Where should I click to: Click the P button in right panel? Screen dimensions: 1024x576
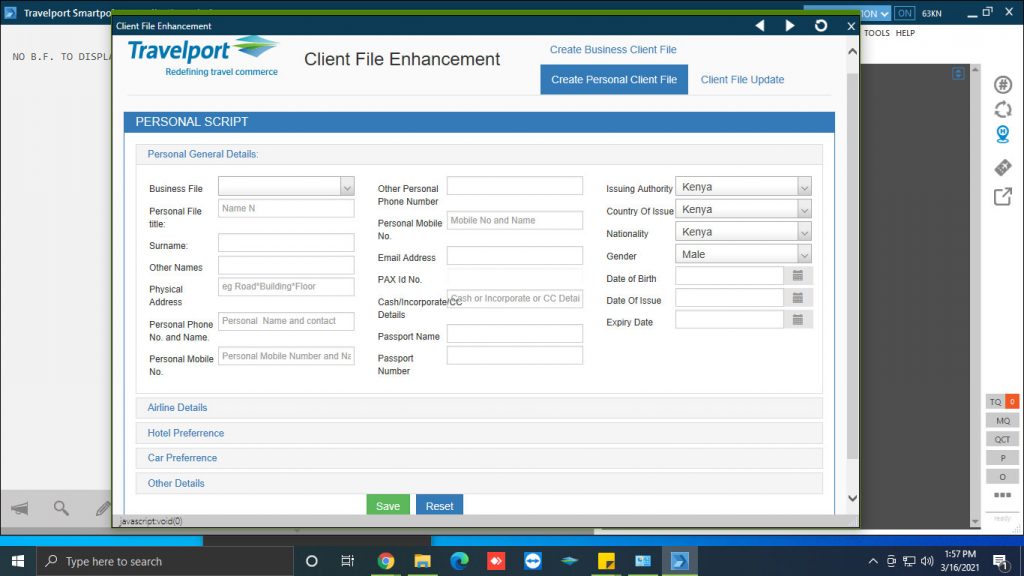coord(1002,458)
